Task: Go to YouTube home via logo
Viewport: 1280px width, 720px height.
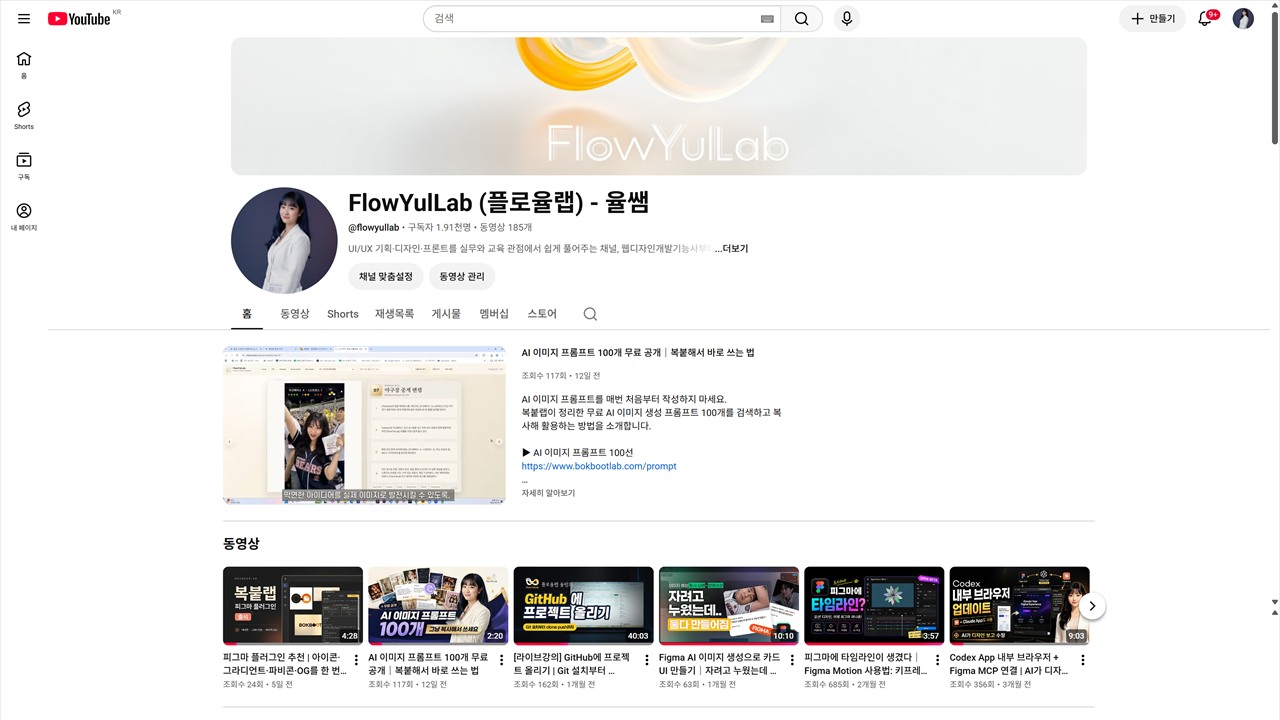Action: pyautogui.click(x=79, y=19)
